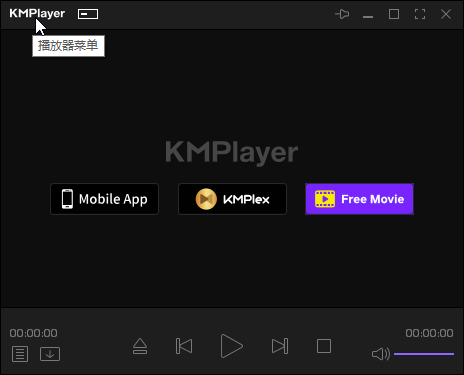
Task: Open the KMPlayer logo menu
Action: [37, 14]
